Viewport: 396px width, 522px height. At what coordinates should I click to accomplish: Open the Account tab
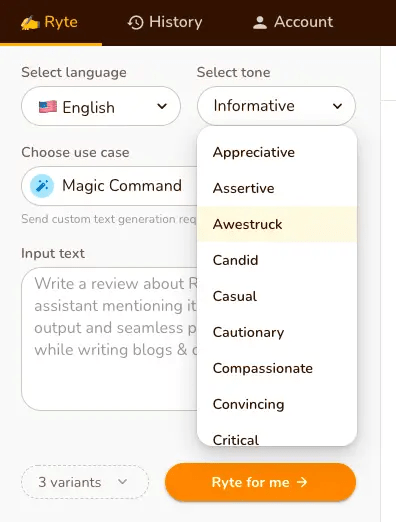(x=293, y=22)
